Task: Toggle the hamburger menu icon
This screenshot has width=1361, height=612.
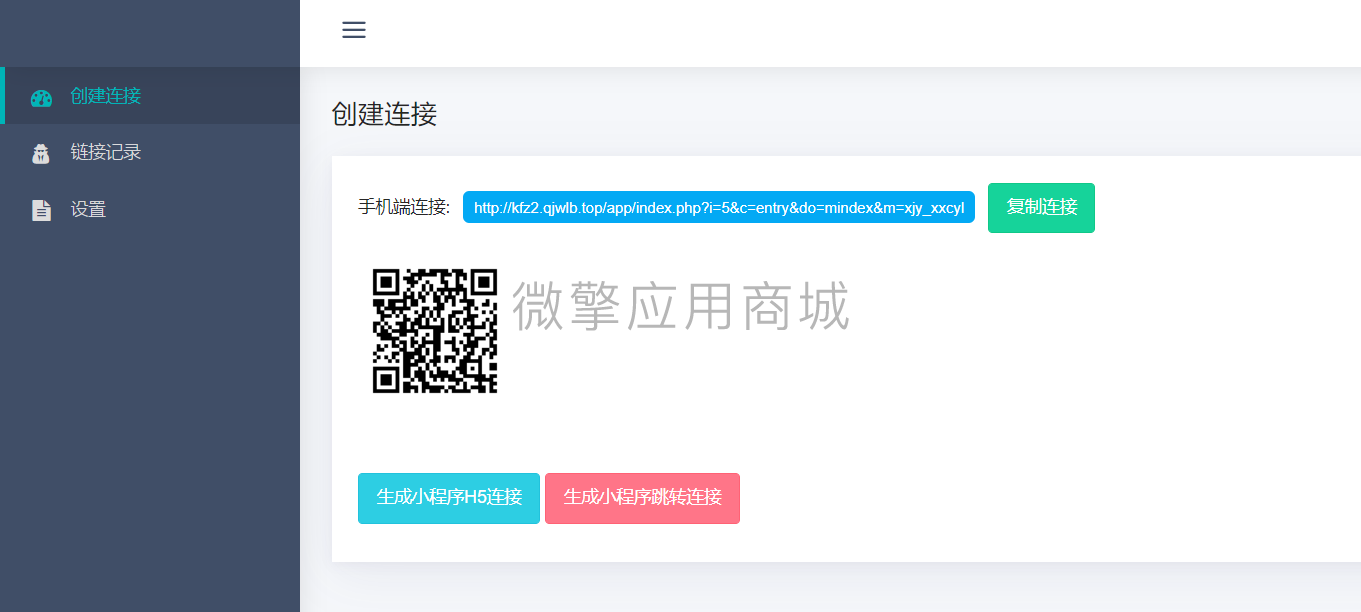Action: tap(354, 30)
